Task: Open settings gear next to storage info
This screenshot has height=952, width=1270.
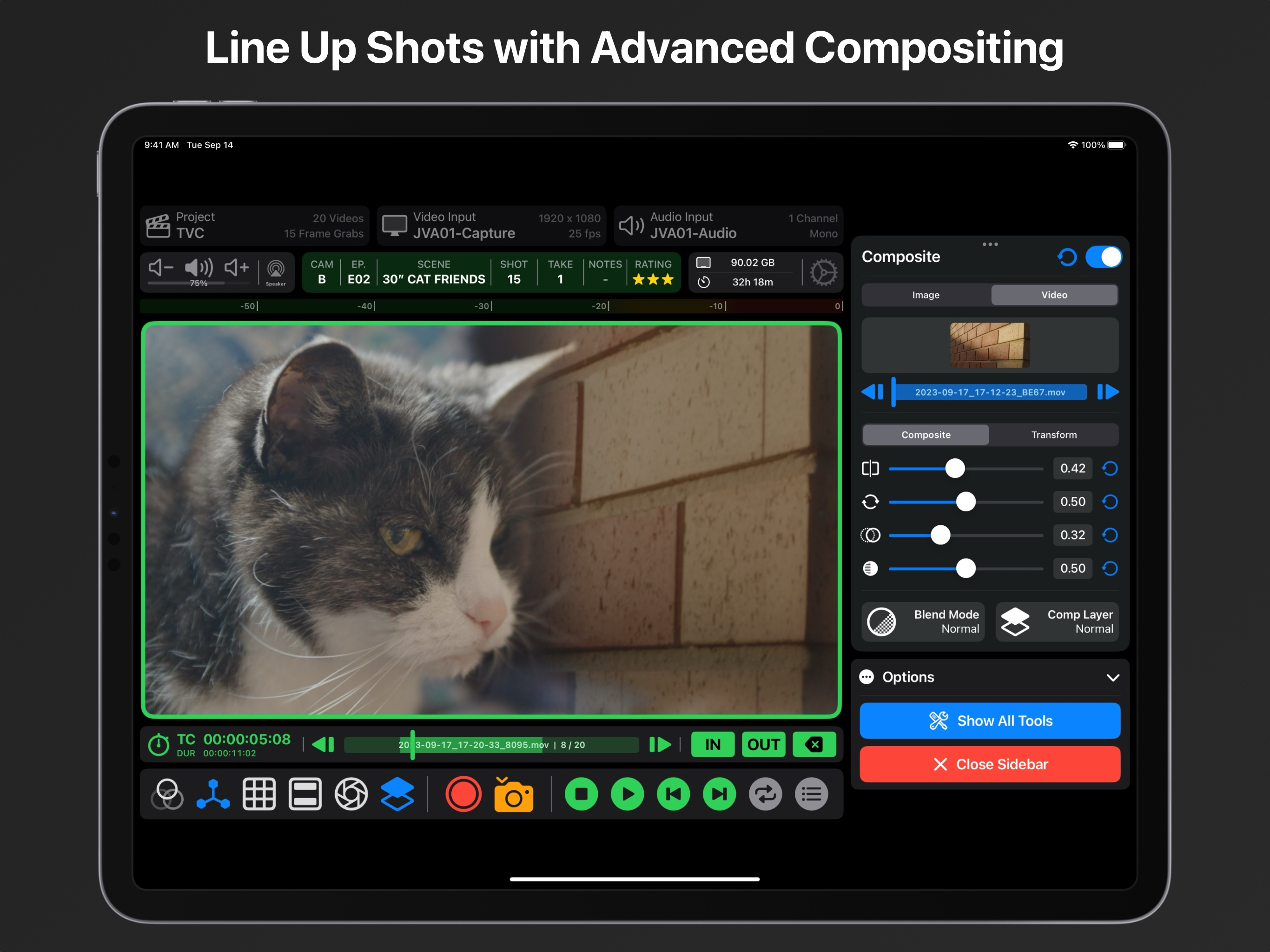Action: coord(823,272)
